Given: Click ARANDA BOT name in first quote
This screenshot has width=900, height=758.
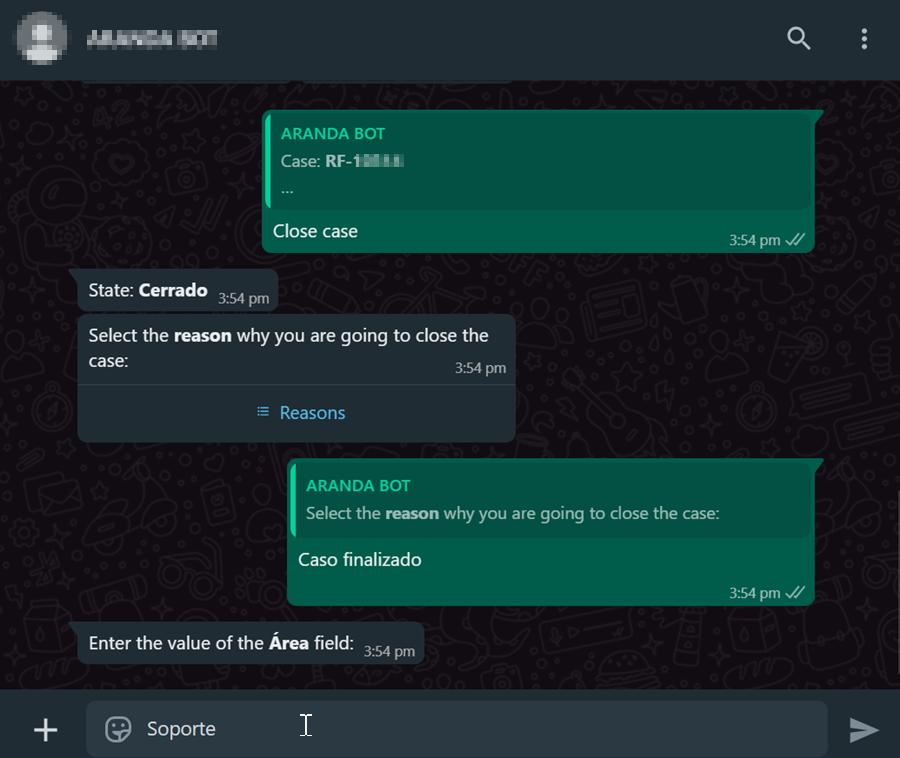Looking at the screenshot, I should click(x=333, y=134).
